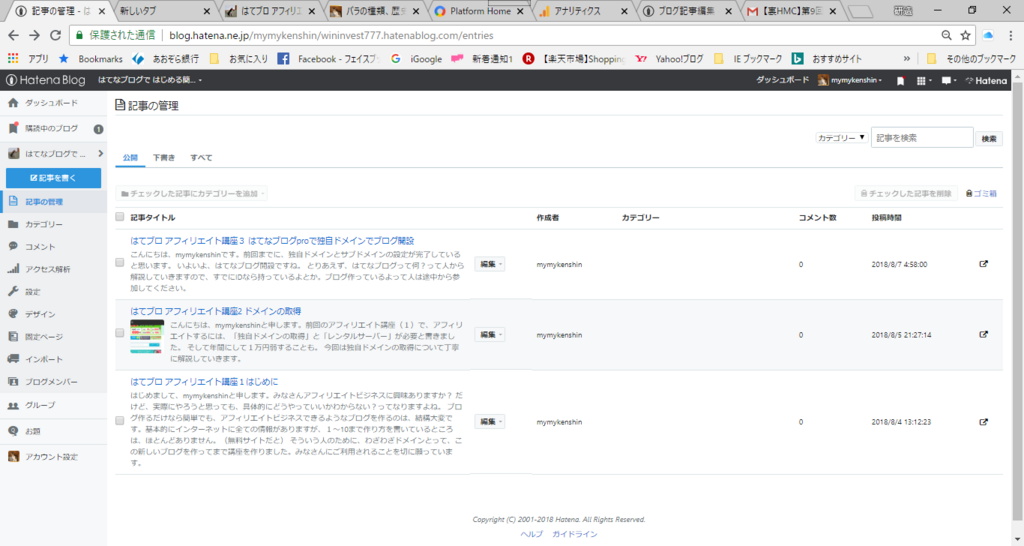
Task: Open header notifications speech bubble icon
Action: point(948,81)
